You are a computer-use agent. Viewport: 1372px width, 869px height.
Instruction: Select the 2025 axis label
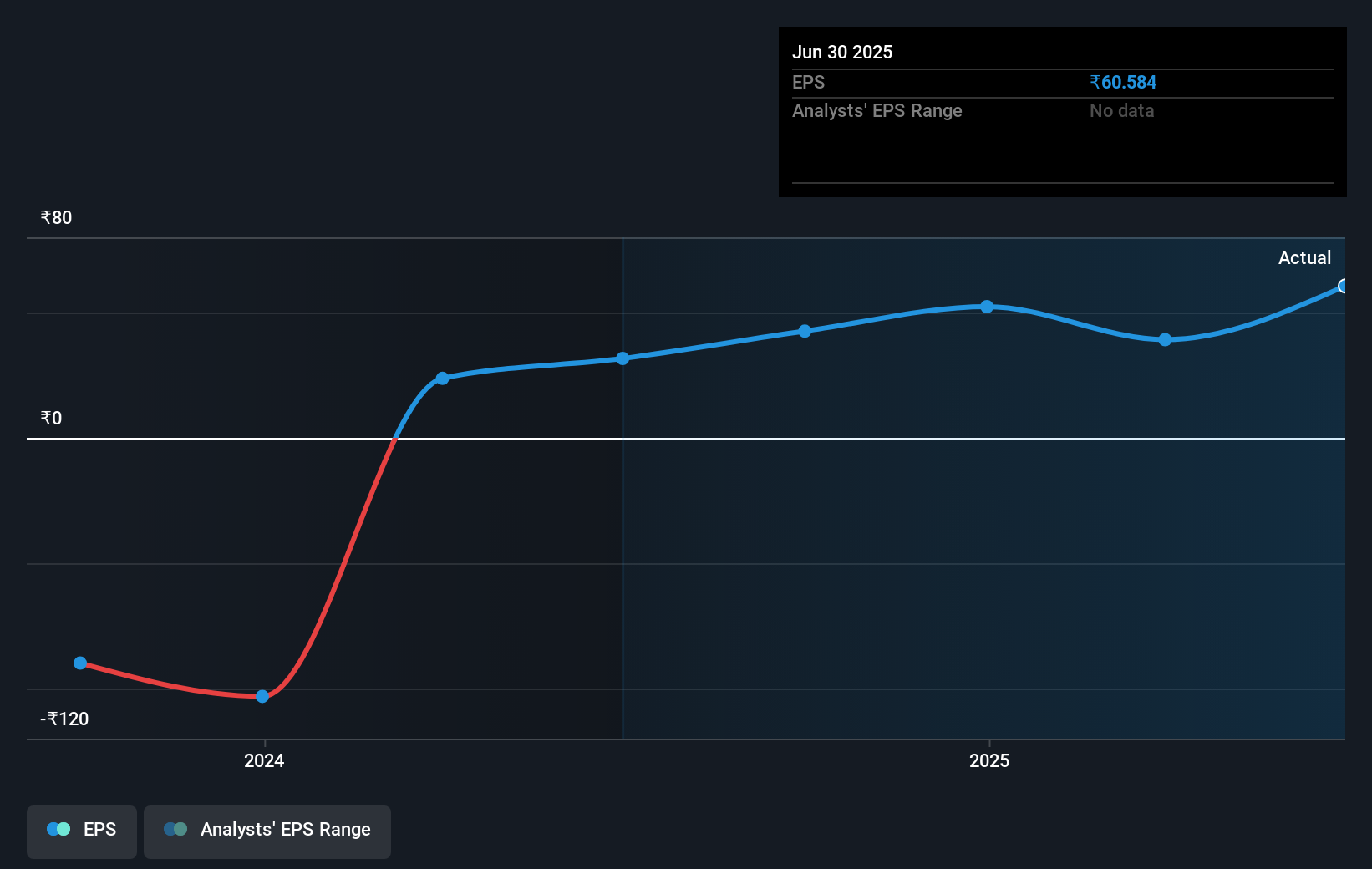[988, 760]
